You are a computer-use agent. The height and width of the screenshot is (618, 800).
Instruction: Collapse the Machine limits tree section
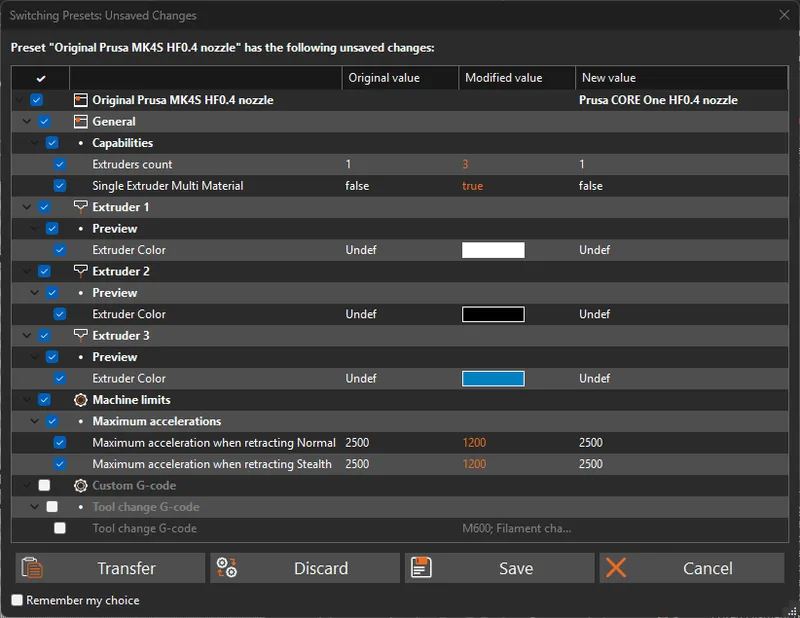coord(26,400)
